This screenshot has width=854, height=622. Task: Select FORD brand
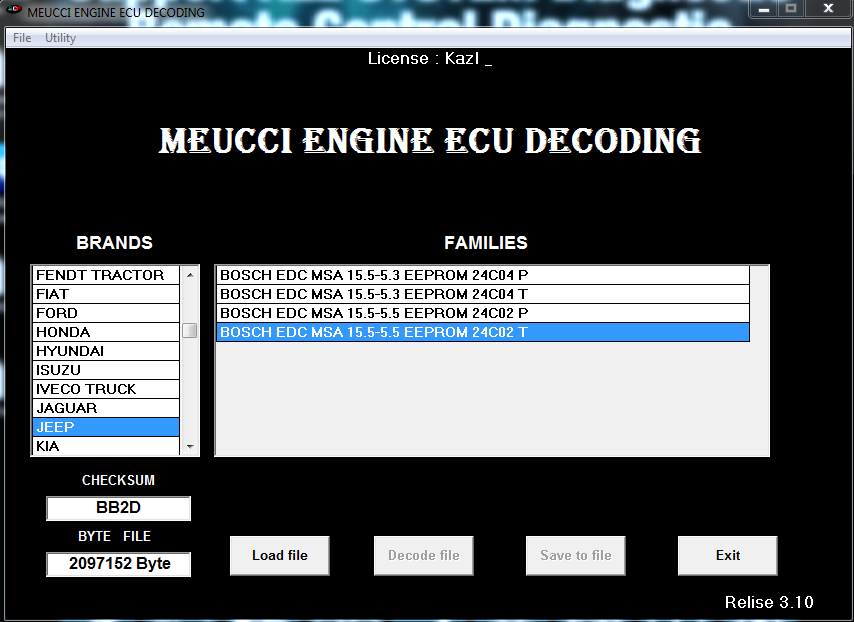tap(106, 313)
